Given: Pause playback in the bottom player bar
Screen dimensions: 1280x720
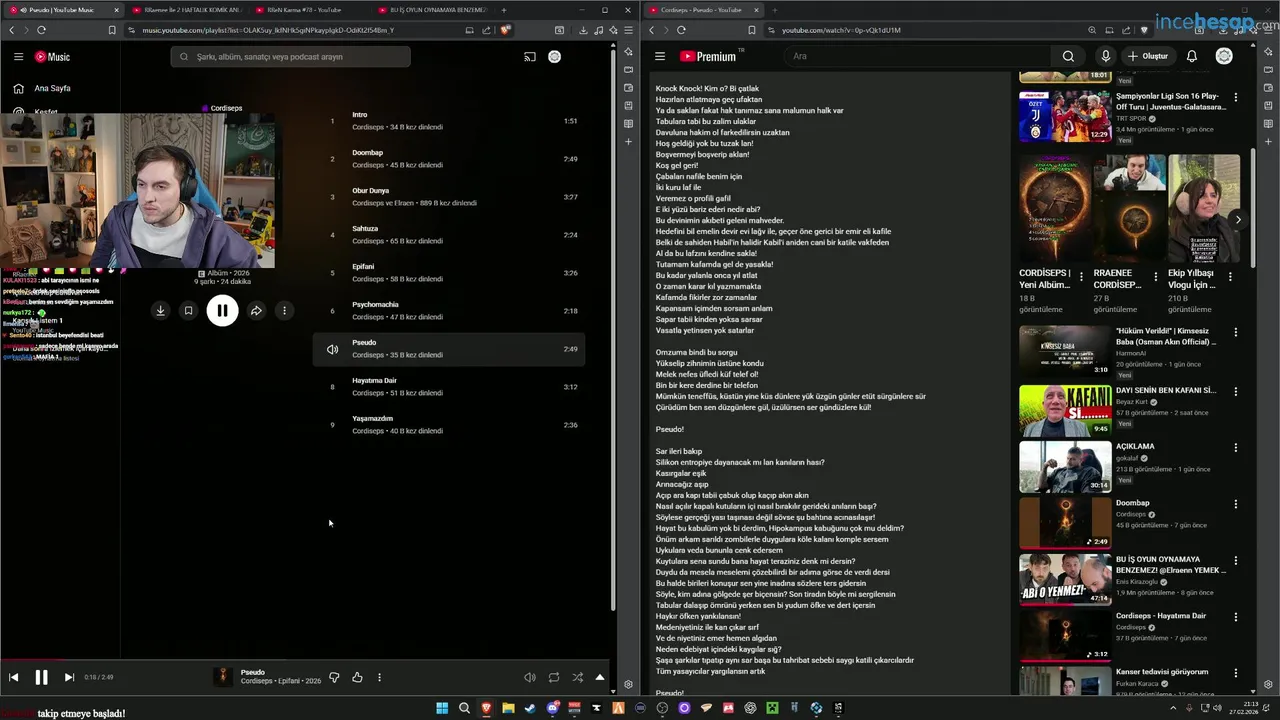Looking at the screenshot, I should point(41,677).
